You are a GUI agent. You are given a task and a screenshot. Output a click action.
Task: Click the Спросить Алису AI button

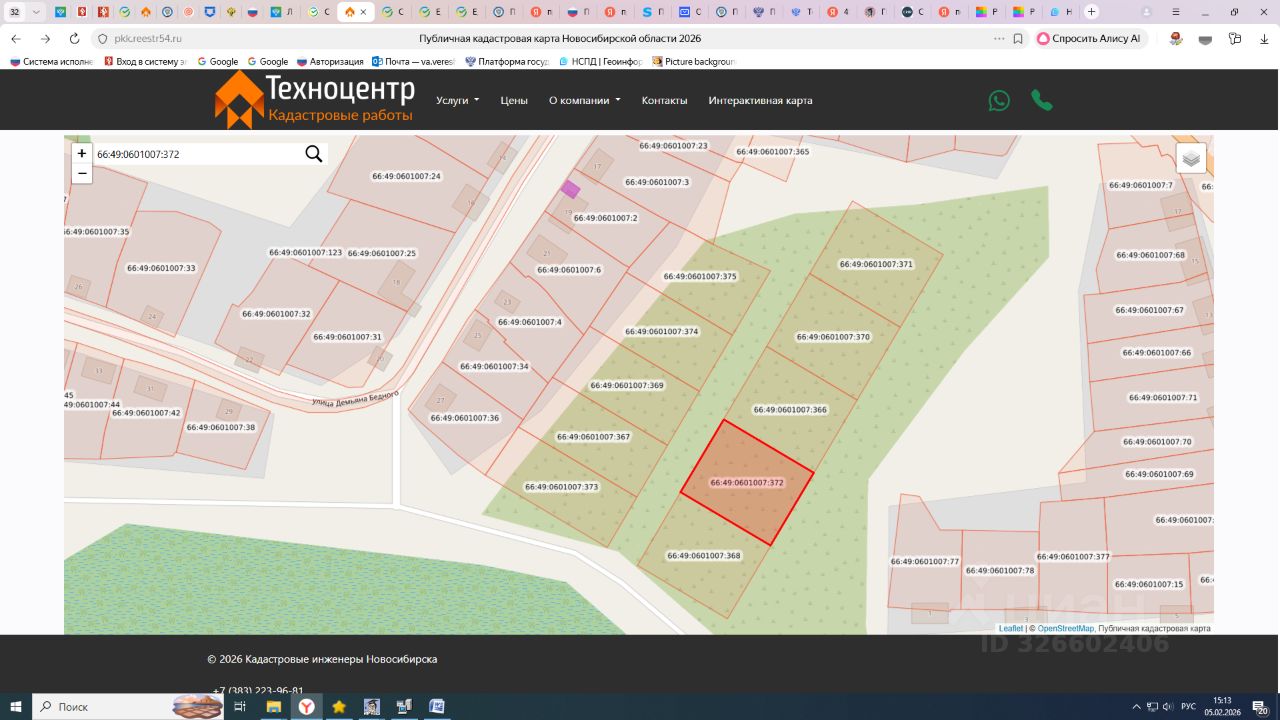click(x=1089, y=38)
